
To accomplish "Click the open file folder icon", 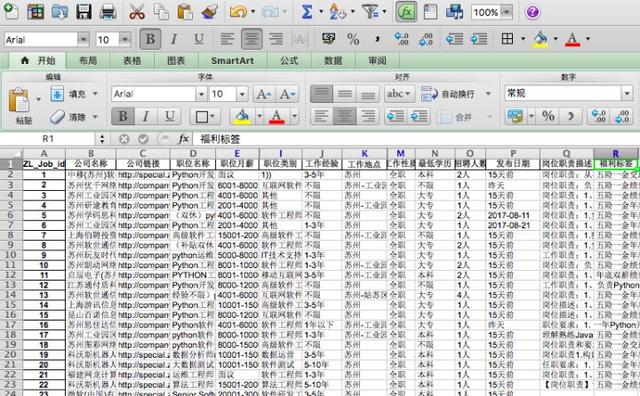I will (60, 11).
